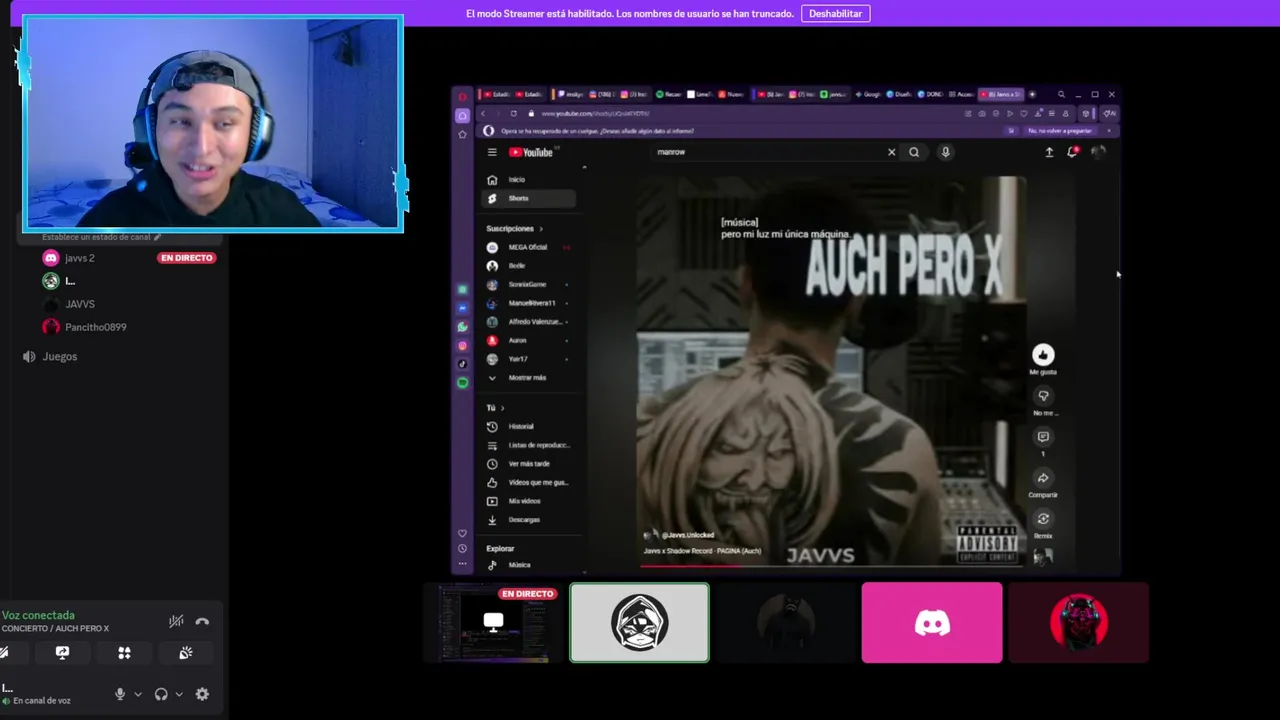This screenshot has height=720, width=1280.
Task: Expand headphone output options arrow
Action: [x=179, y=694]
